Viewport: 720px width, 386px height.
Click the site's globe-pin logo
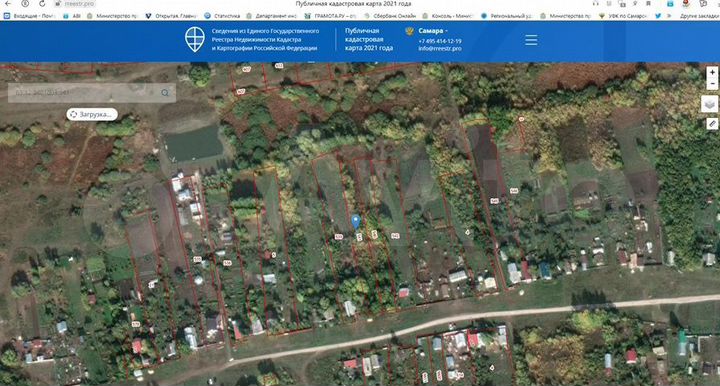click(195, 39)
